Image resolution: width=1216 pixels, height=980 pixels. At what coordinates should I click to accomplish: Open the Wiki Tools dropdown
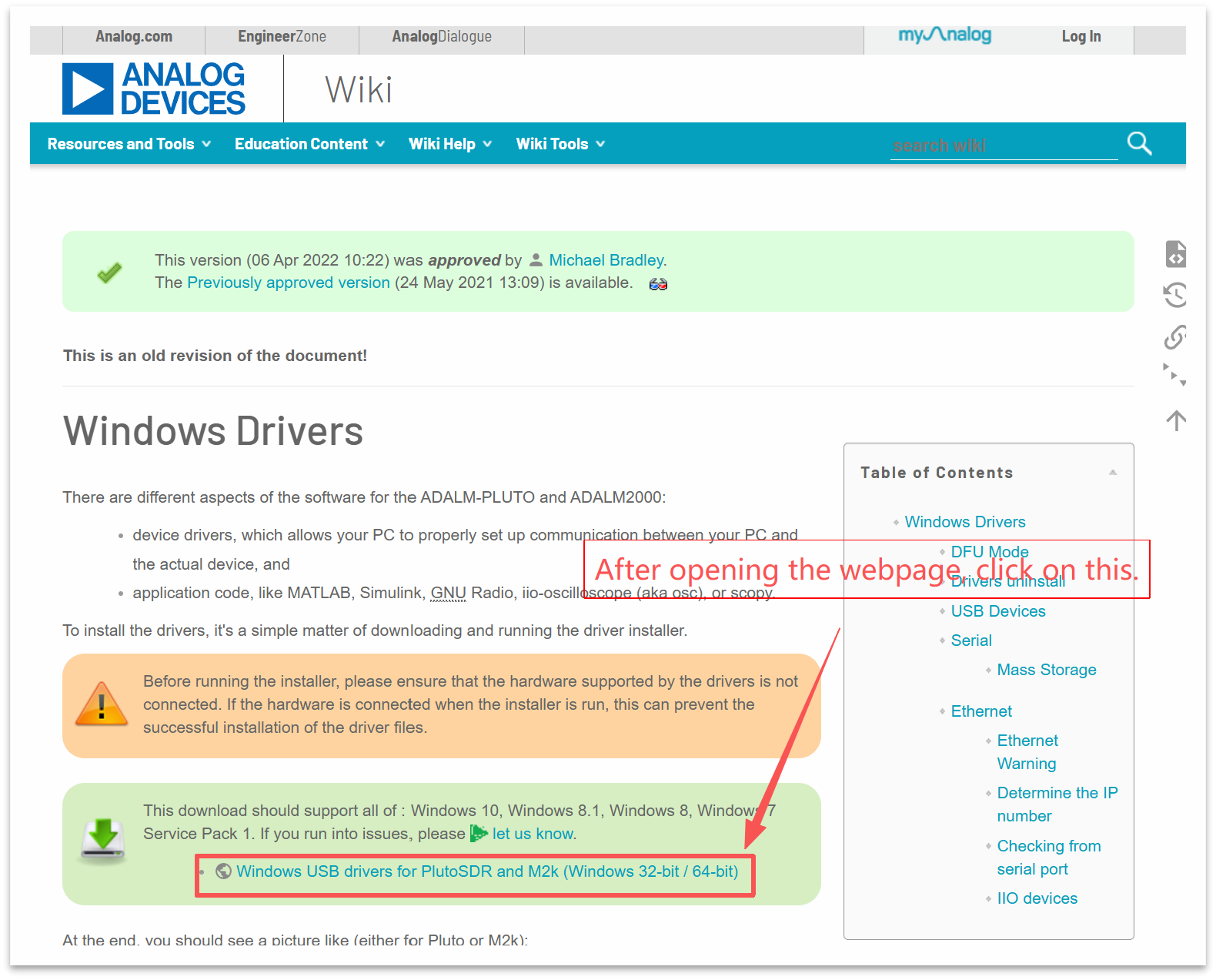coord(560,144)
